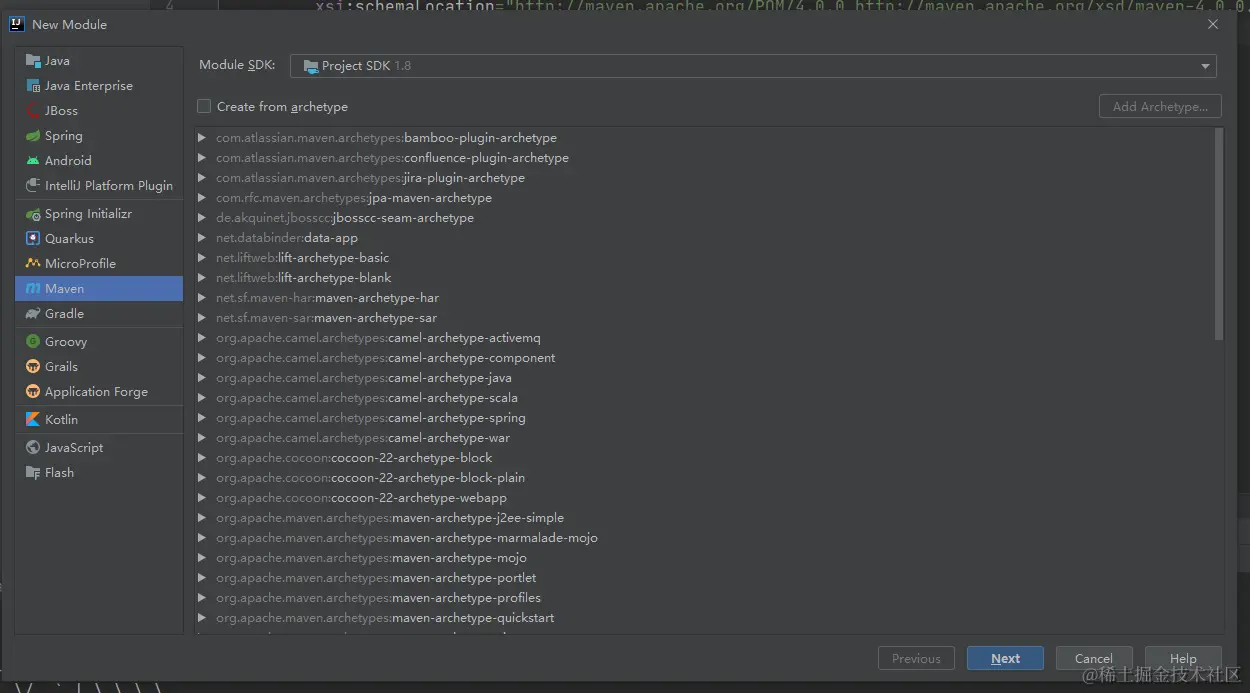Select camel-archetype-component row
Viewport: 1250px width, 693px height.
pyautogui.click(x=705, y=358)
